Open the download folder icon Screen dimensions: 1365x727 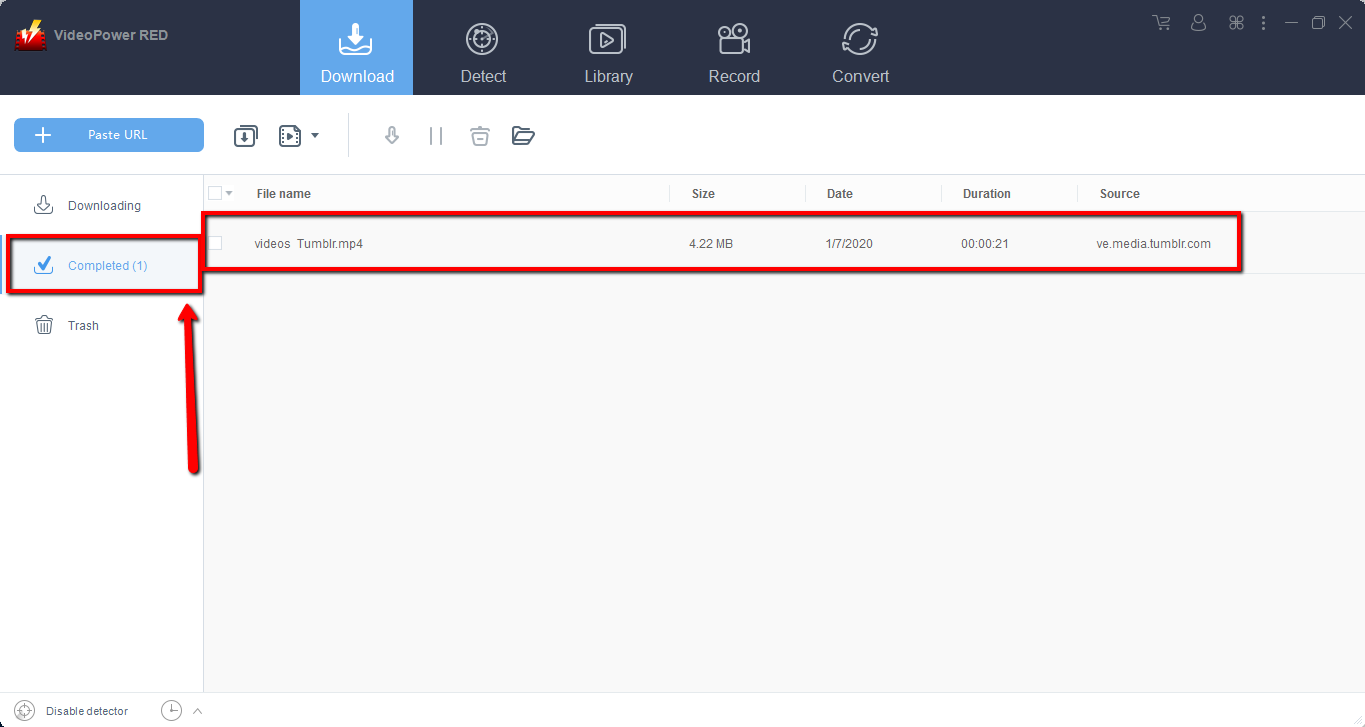click(x=523, y=136)
